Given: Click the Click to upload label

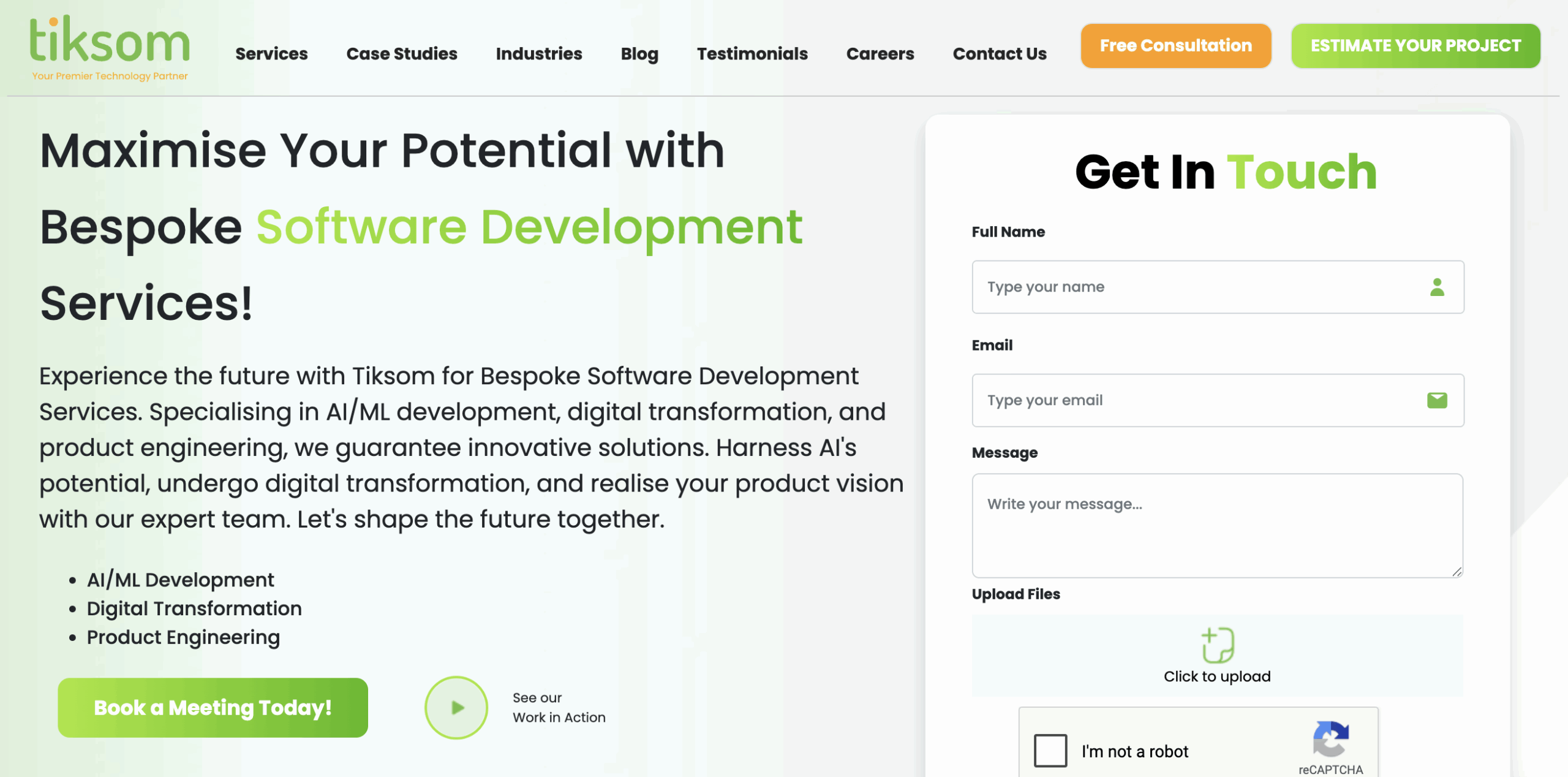Looking at the screenshot, I should point(1217,677).
